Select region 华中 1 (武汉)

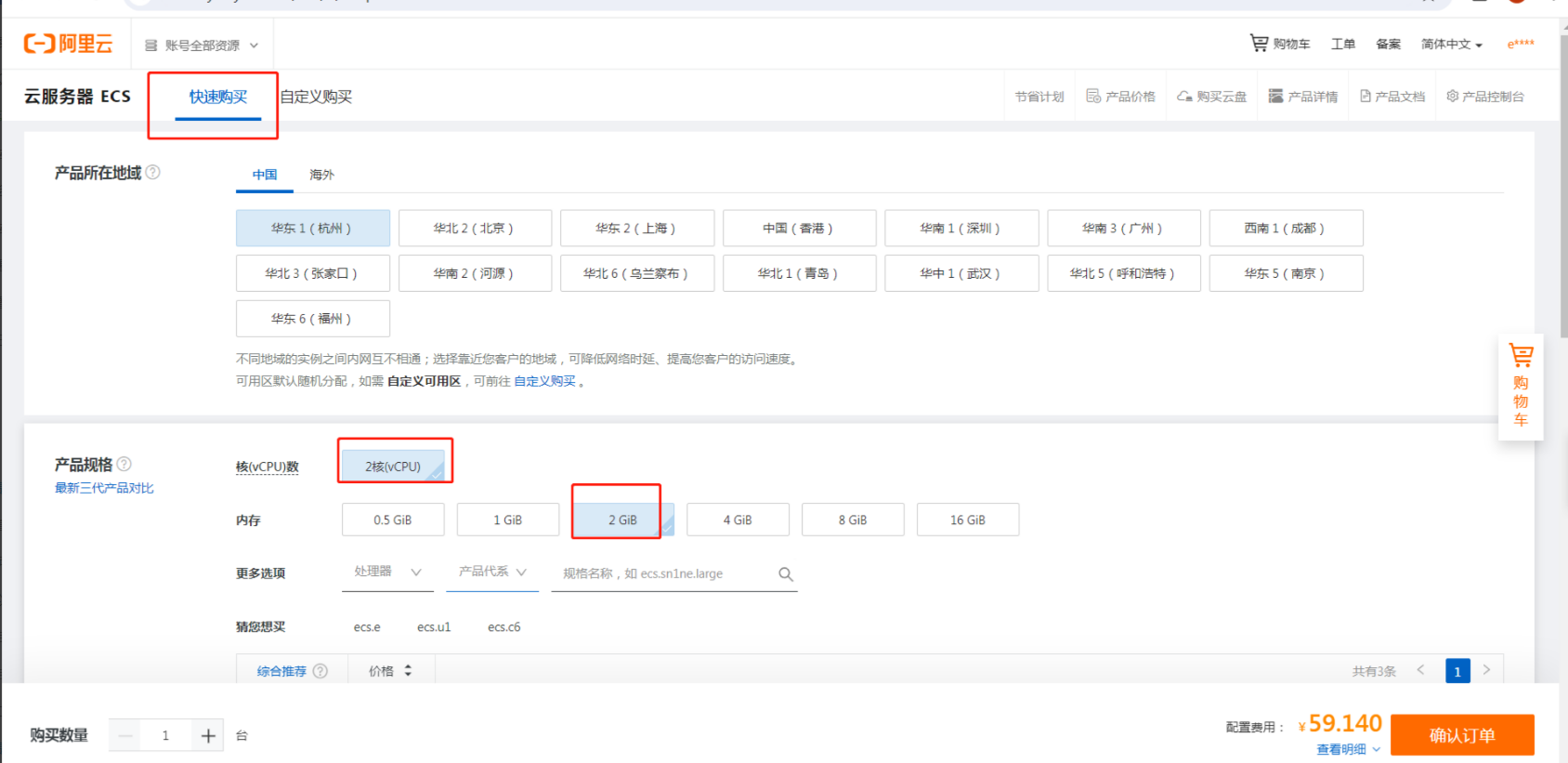tap(961, 273)
